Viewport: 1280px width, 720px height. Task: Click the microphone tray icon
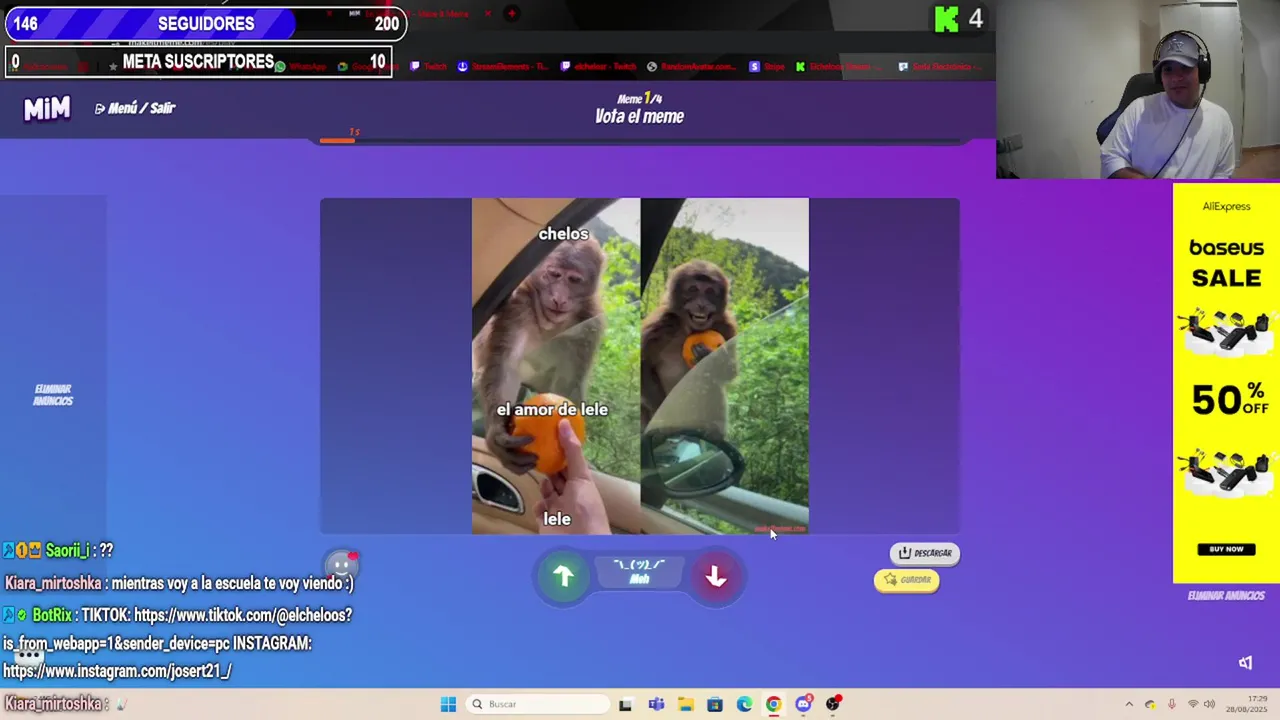[x=1171, y=704]
